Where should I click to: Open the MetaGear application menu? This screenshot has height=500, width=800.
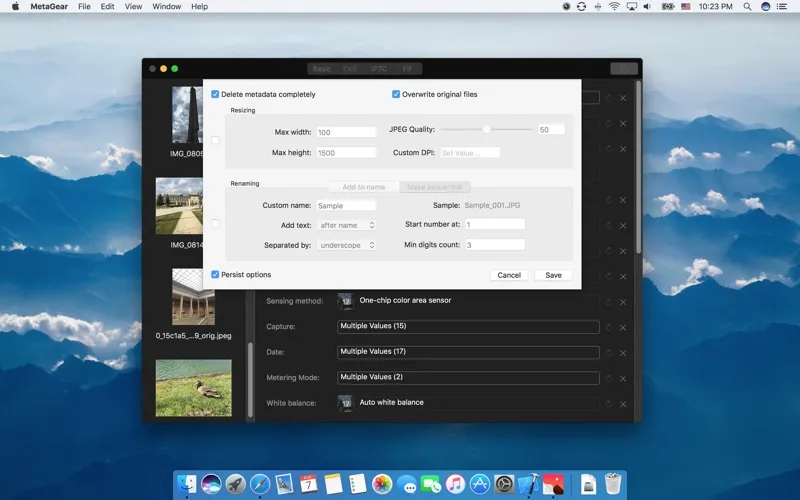point(48,7)
